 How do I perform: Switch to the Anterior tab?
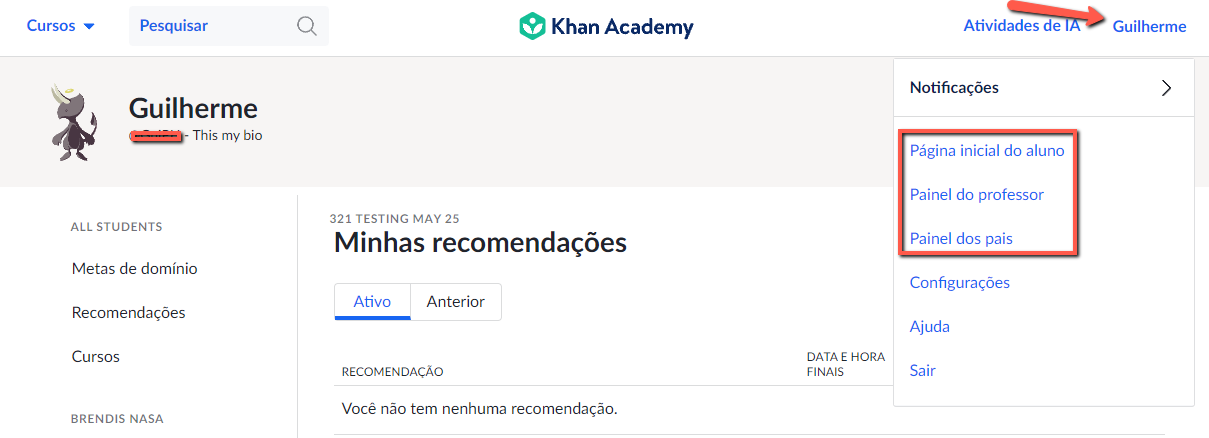pos(456,302)
